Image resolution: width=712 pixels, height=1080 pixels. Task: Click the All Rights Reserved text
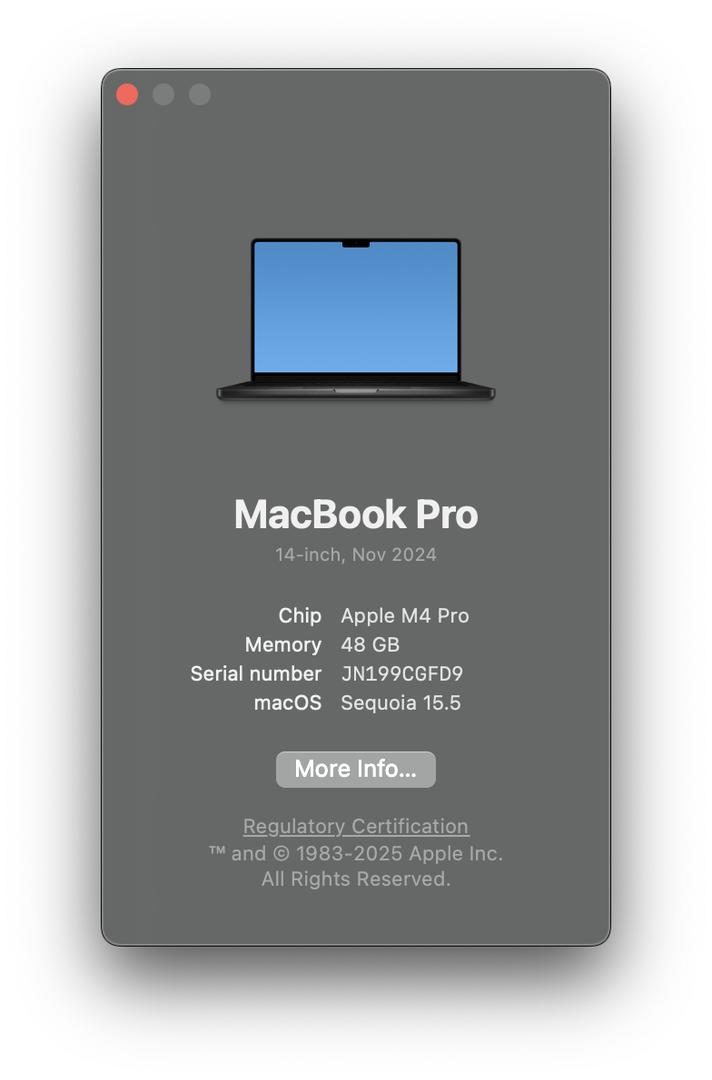(x=356, y=879)
